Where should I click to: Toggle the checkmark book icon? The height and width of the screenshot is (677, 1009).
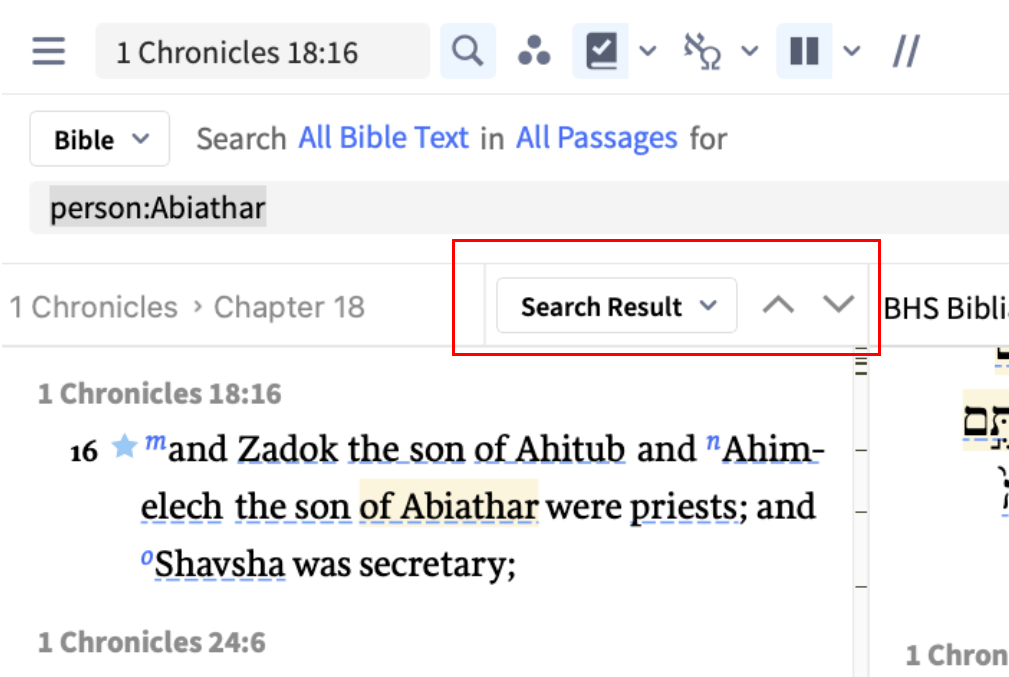(x=601, y=51)
